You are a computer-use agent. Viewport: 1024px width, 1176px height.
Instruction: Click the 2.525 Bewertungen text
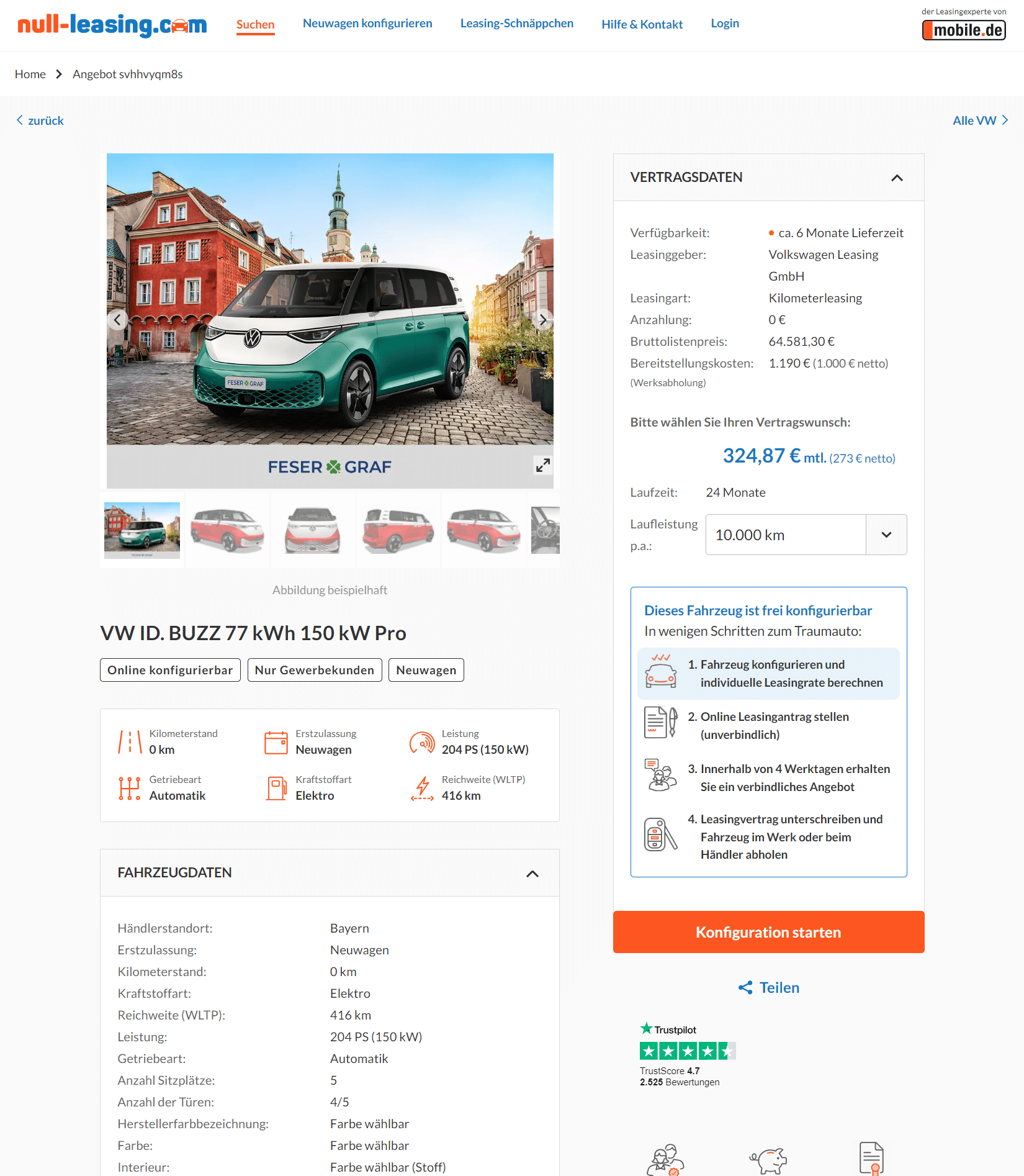(x=680, y=1082)
